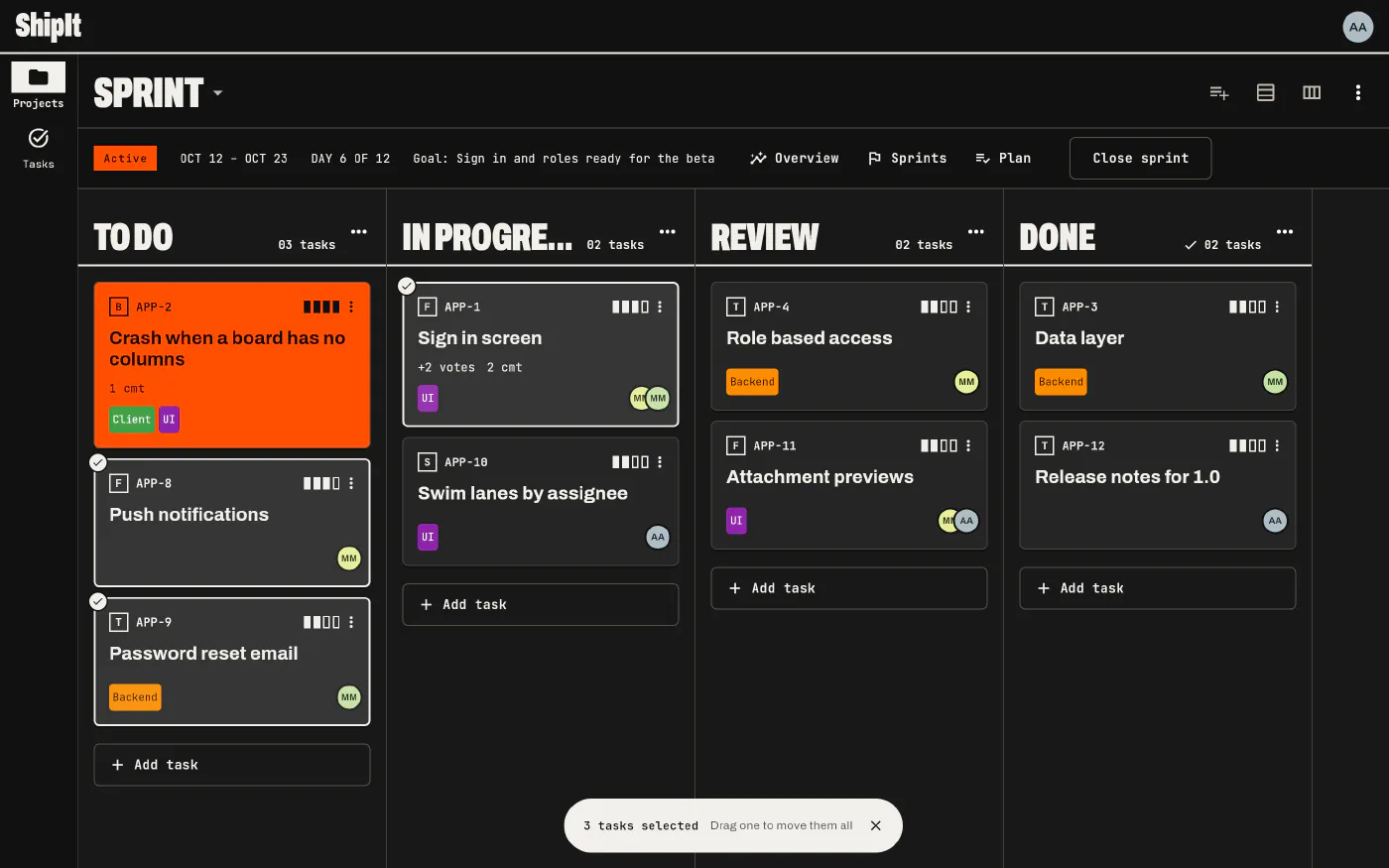Switch to the board columns view icon

1312,92
